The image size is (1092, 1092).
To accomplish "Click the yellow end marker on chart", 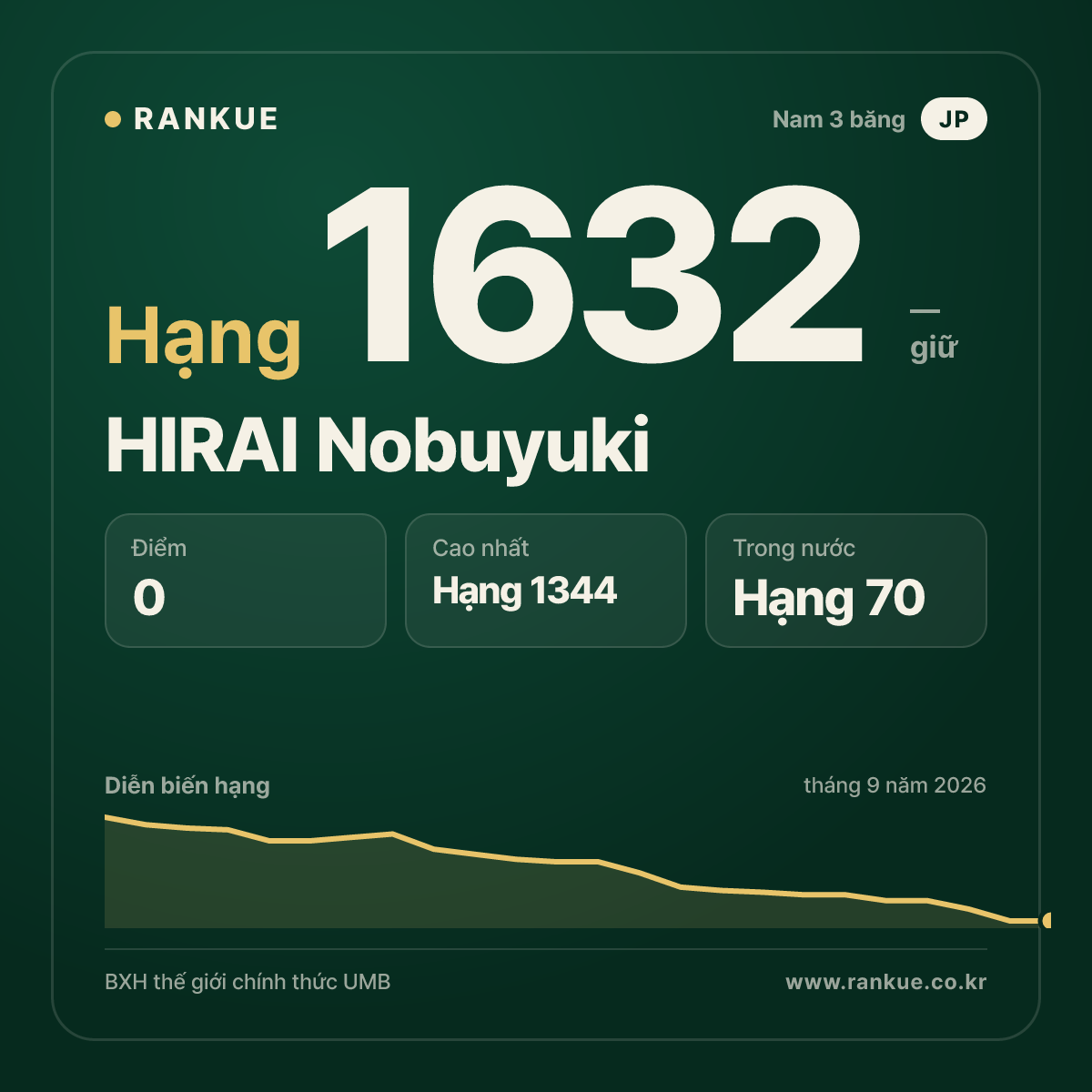I will [x=1046, y=921].
